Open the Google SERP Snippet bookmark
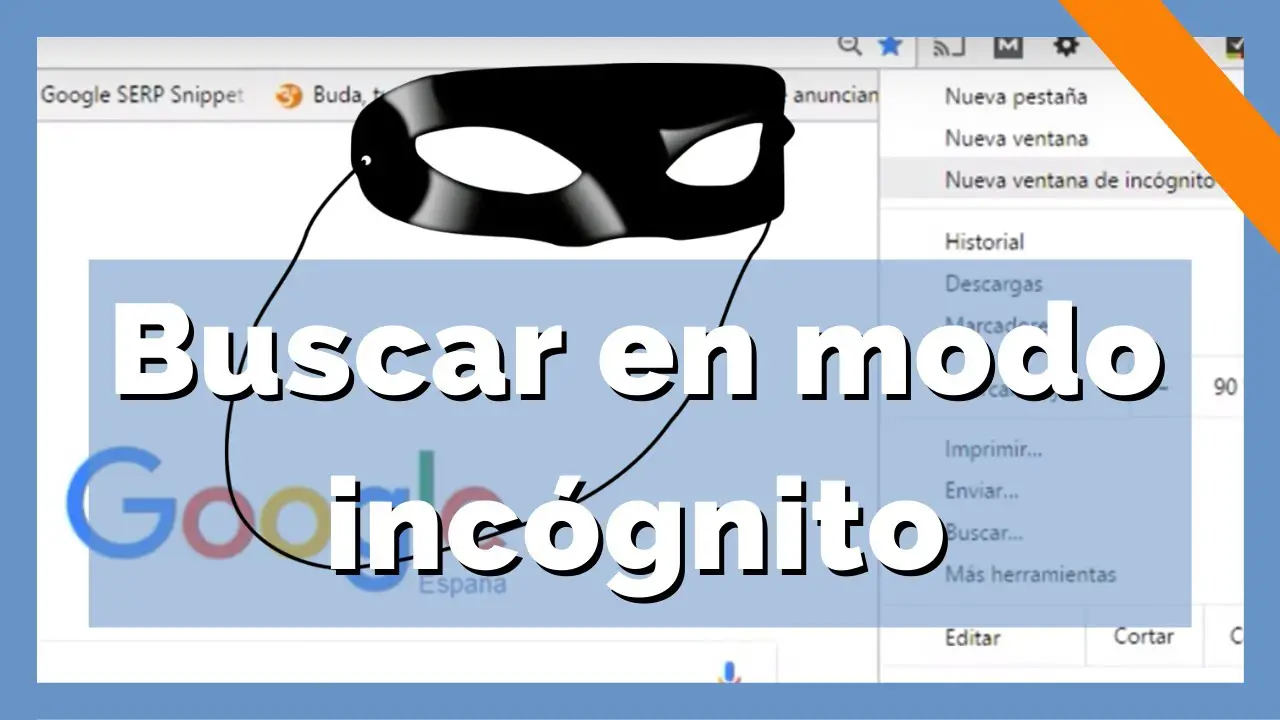This screenshot has height=720, width=1280. point(141,95)
